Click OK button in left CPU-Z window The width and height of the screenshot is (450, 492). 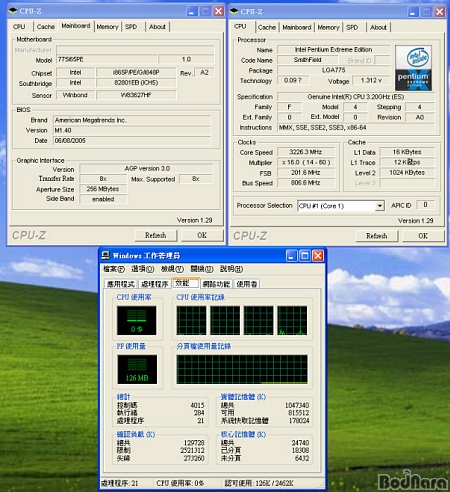coord(202,235)
